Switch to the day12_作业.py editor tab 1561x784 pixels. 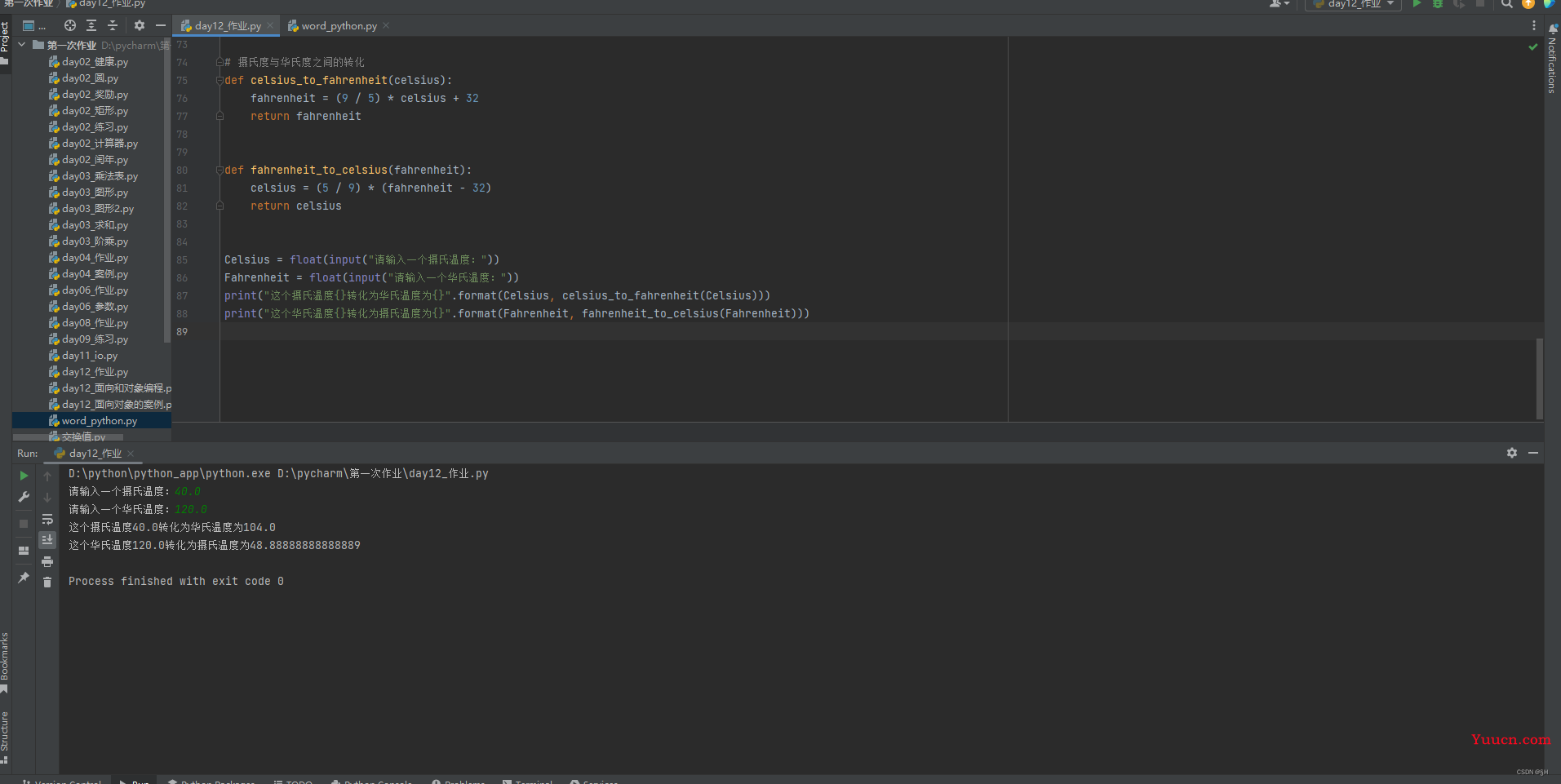228,26
